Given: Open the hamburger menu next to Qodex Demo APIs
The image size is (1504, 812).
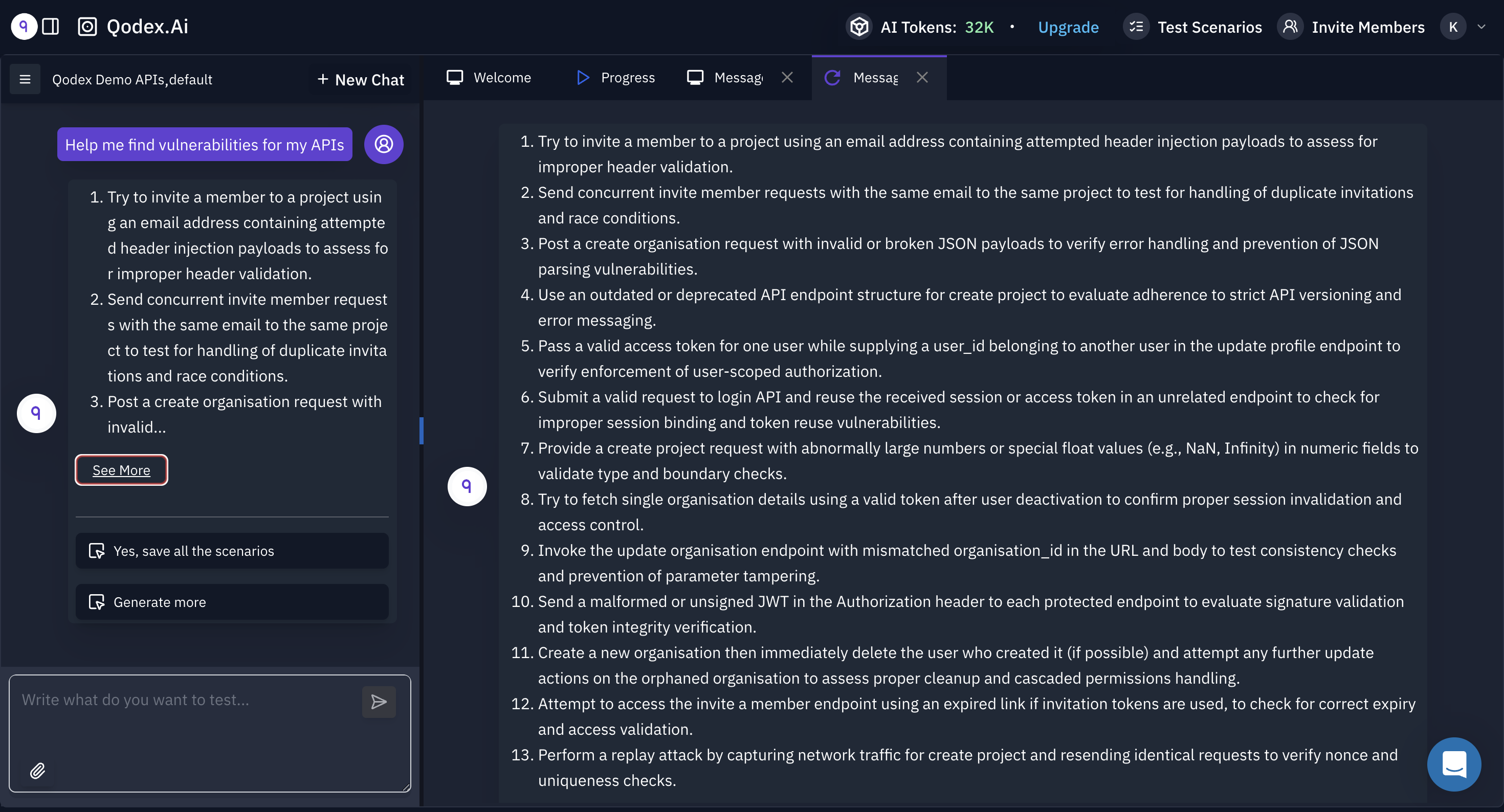Looking at the screenshot, I should click(25, 79).
